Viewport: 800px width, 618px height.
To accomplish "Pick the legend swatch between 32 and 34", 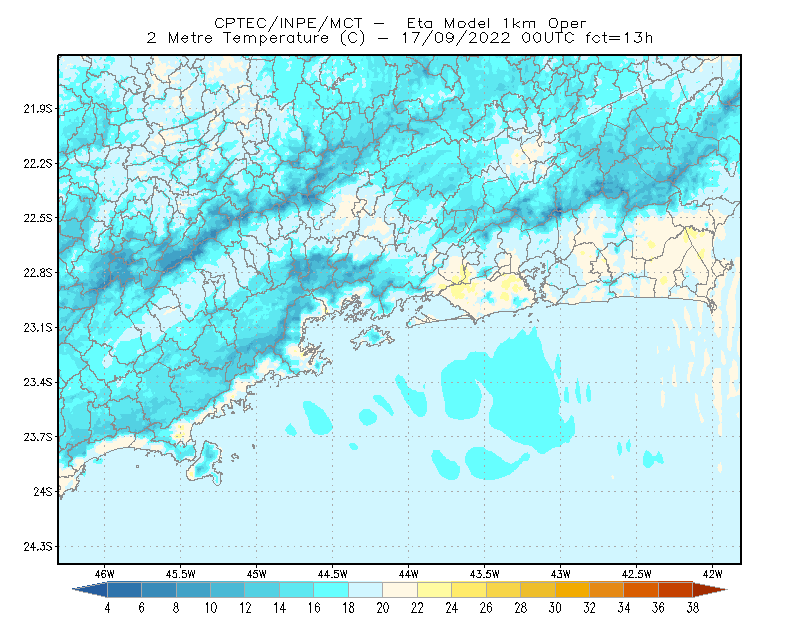I will point(607,590).
